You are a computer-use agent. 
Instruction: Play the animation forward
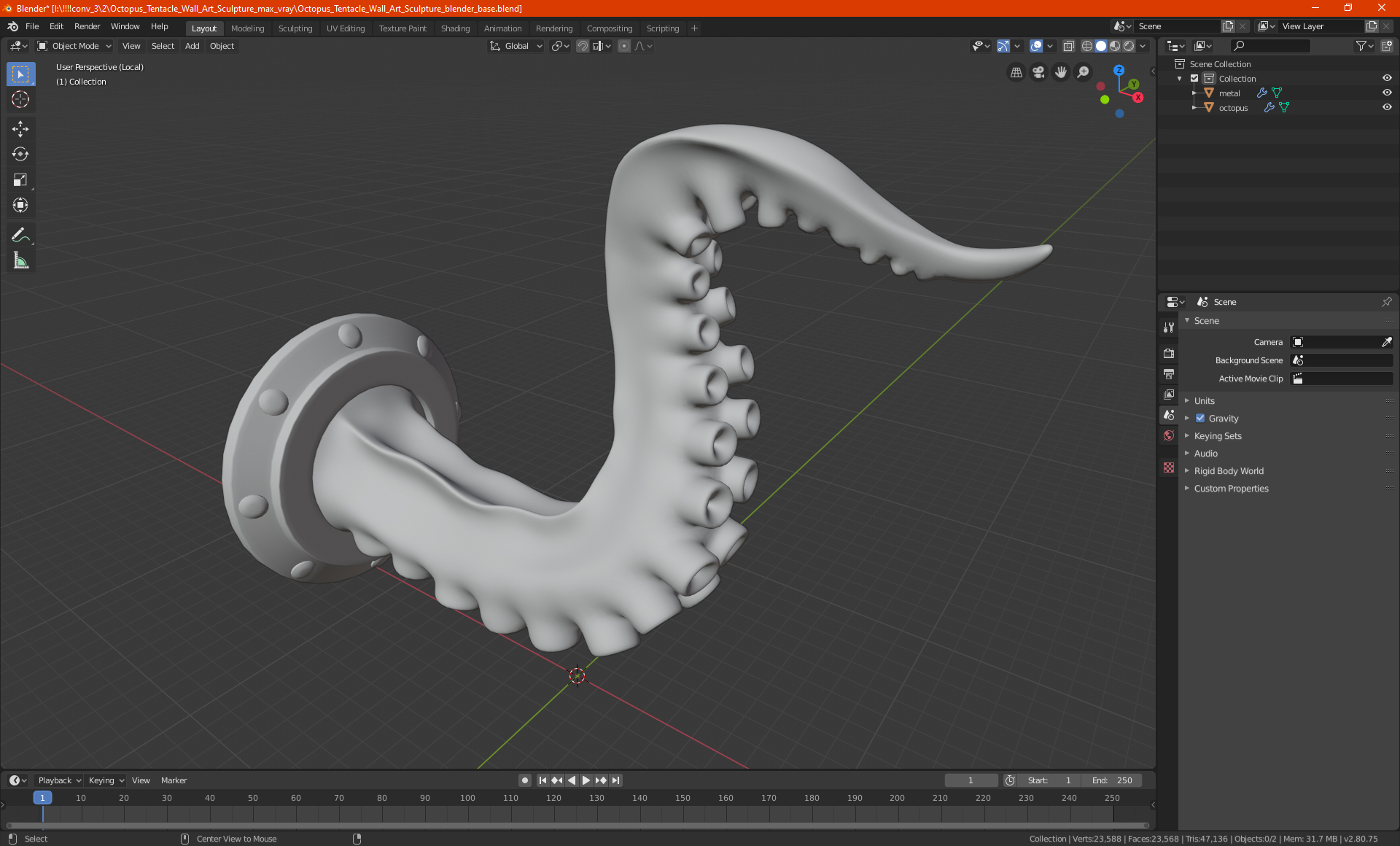coord(586,780)
